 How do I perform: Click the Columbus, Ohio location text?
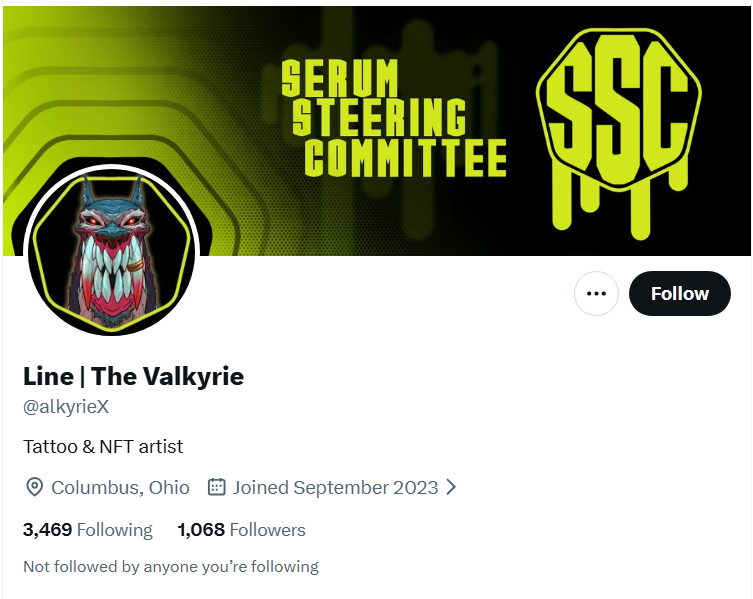pyautogui.click(x=120, y=488)
